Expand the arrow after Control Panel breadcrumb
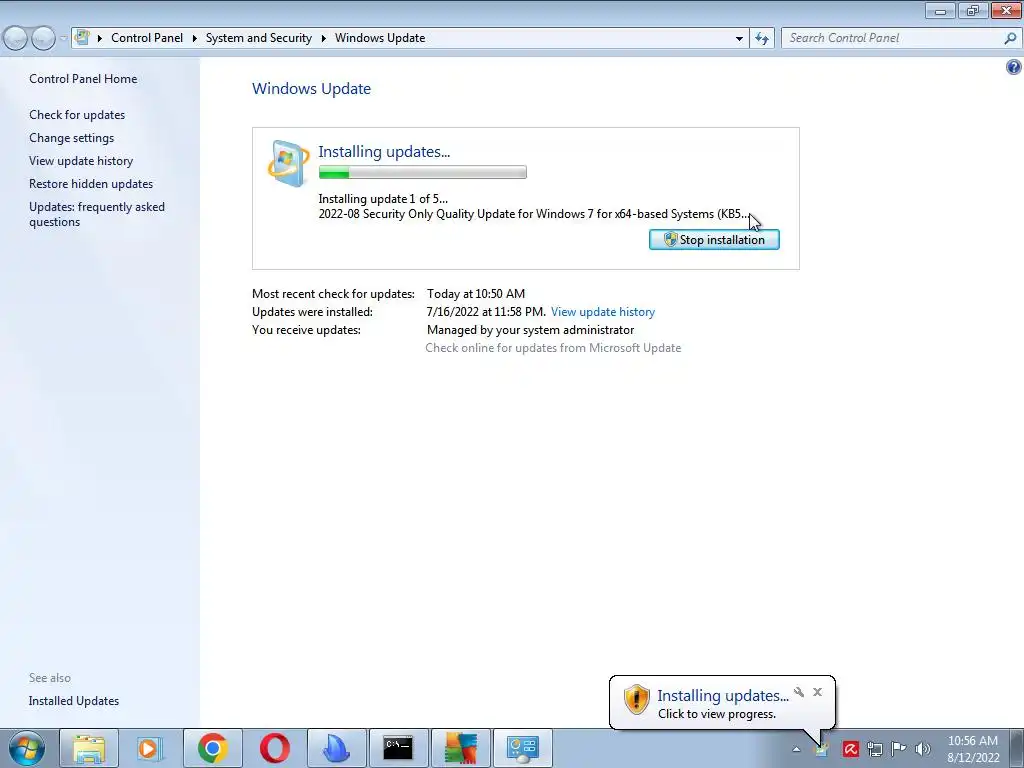Image resolution: width=1024 pixels, height=768 pixels. (x=195, y=38)
